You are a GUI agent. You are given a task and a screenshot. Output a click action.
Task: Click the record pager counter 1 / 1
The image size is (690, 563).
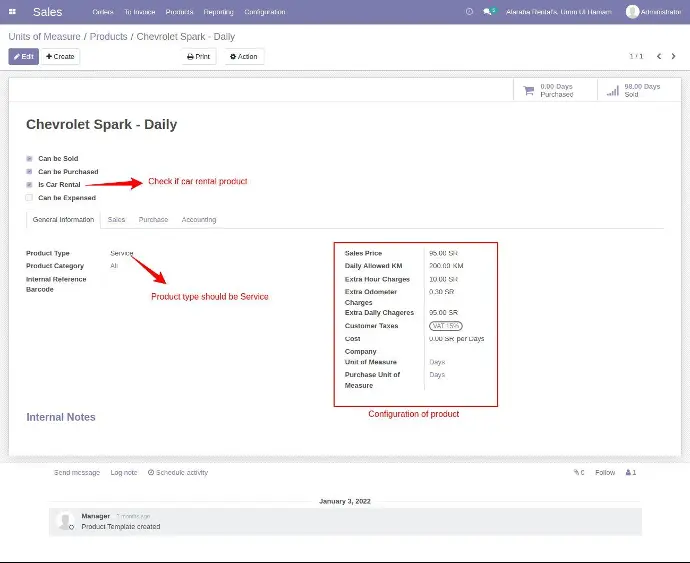[x=636, y=56]
